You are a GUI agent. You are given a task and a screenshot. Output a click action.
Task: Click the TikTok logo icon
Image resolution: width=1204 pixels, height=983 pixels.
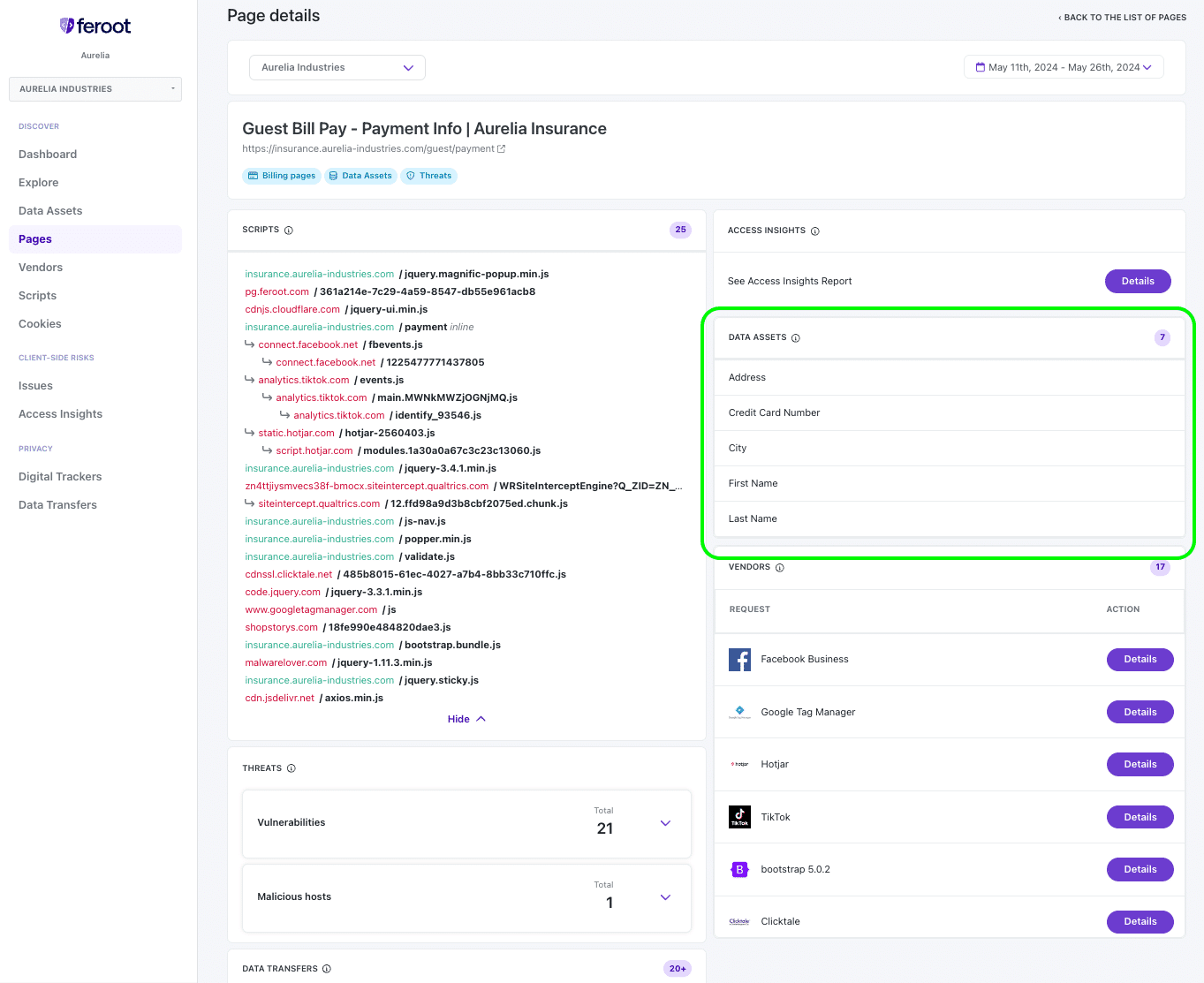[739, 817]
